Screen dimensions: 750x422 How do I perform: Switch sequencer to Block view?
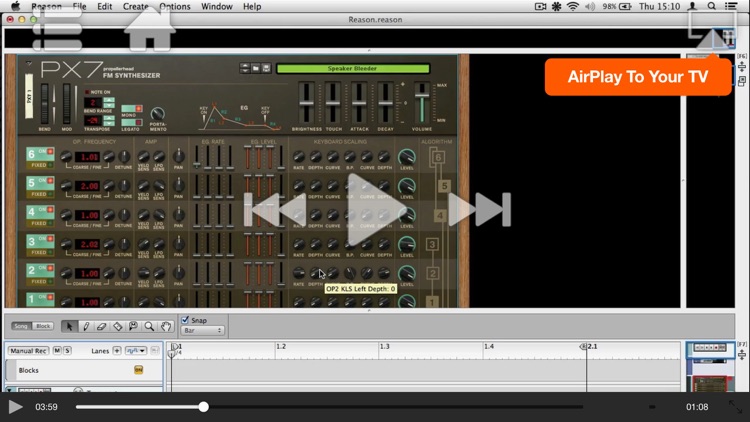pos(43,326)
